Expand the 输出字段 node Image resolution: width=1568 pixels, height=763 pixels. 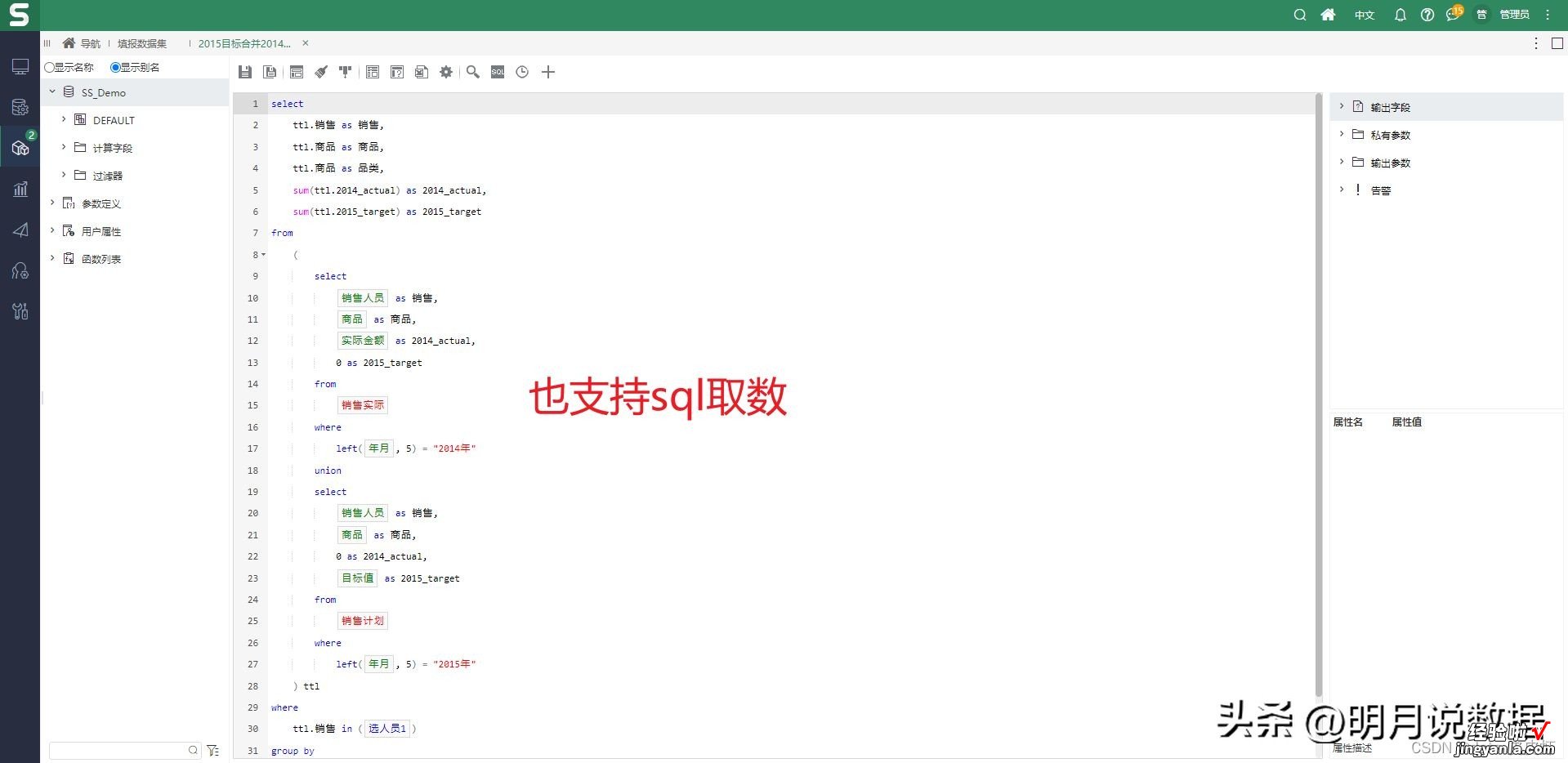(x=1342, y=106)
